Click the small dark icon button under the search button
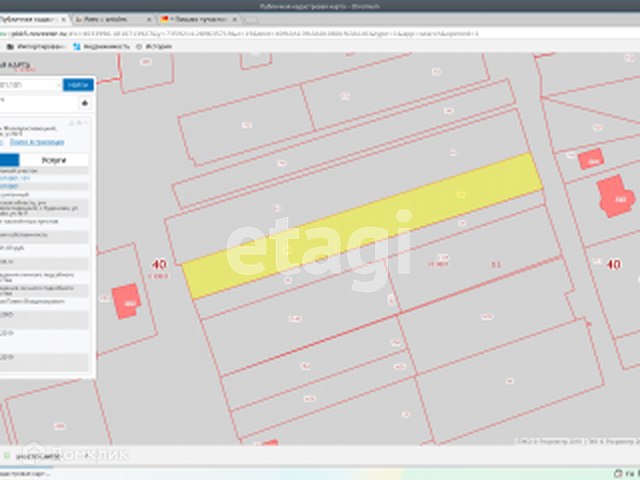This screenshot has width=640, height=480. [85, 103]
